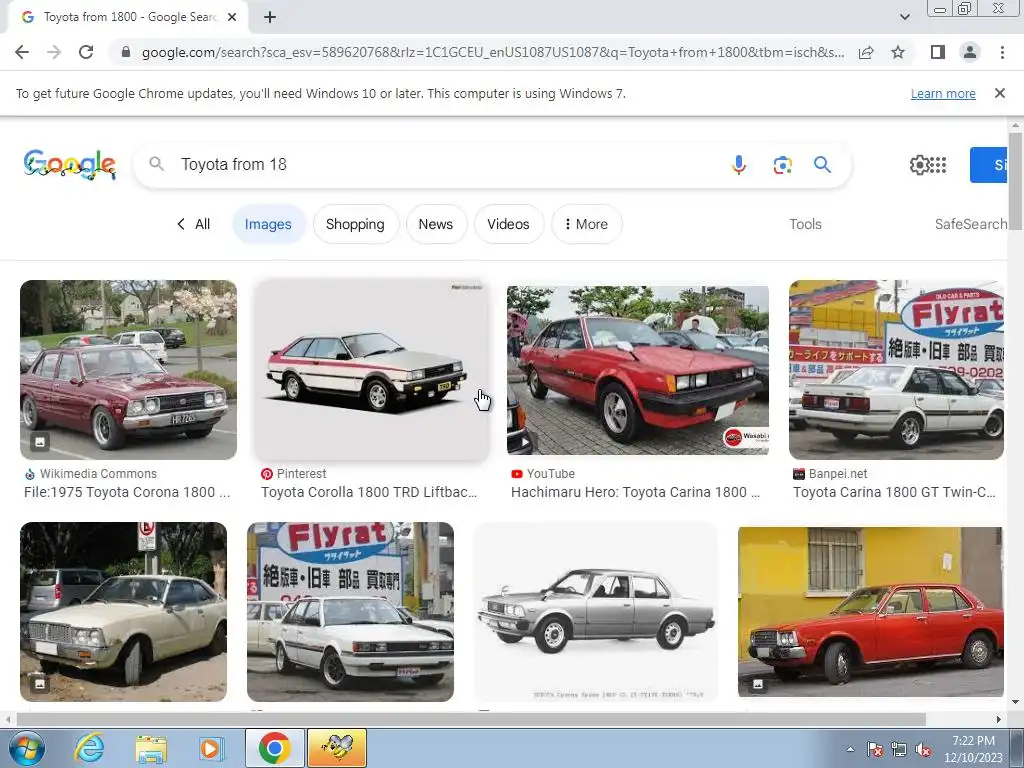Open the Banpei.net source link
The width and height of the screenshot is (1024, 768).
coord(831,473)
